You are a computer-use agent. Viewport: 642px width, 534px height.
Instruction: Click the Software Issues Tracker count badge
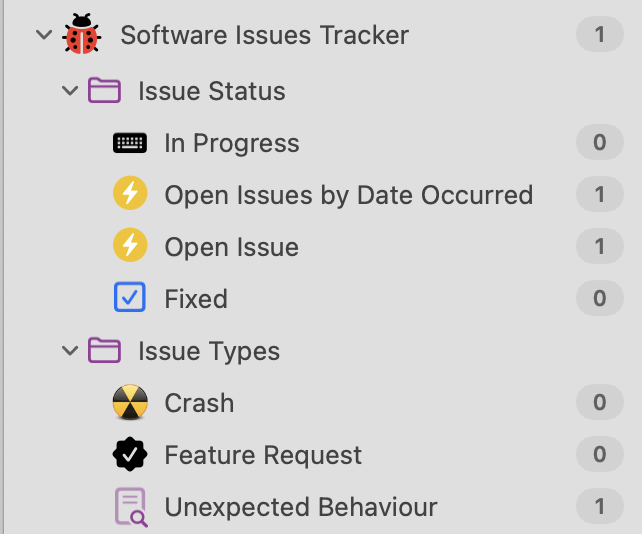coord(600,35)
